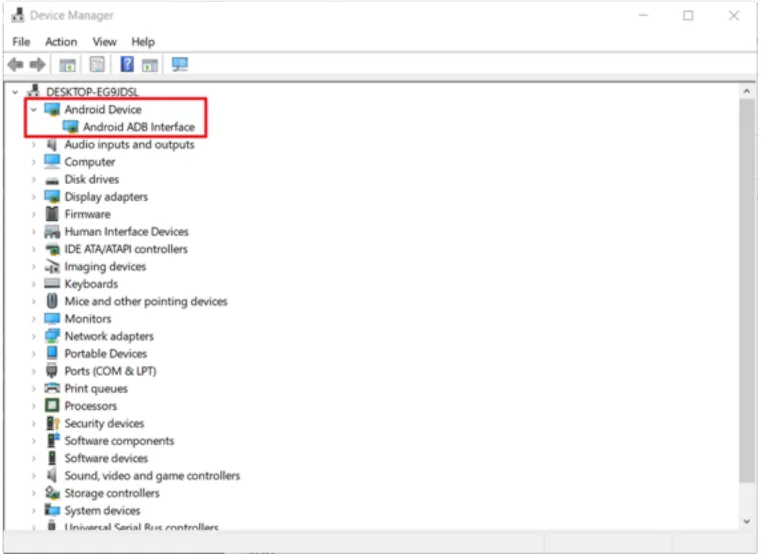Expand the Monitors category
Viewport: 762px width, 555px height.
pos(34,319)
